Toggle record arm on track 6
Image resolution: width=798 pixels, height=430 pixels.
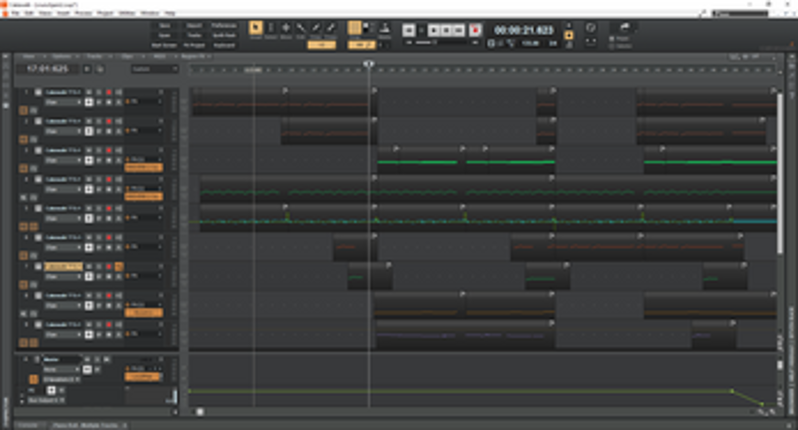[108, 238]
